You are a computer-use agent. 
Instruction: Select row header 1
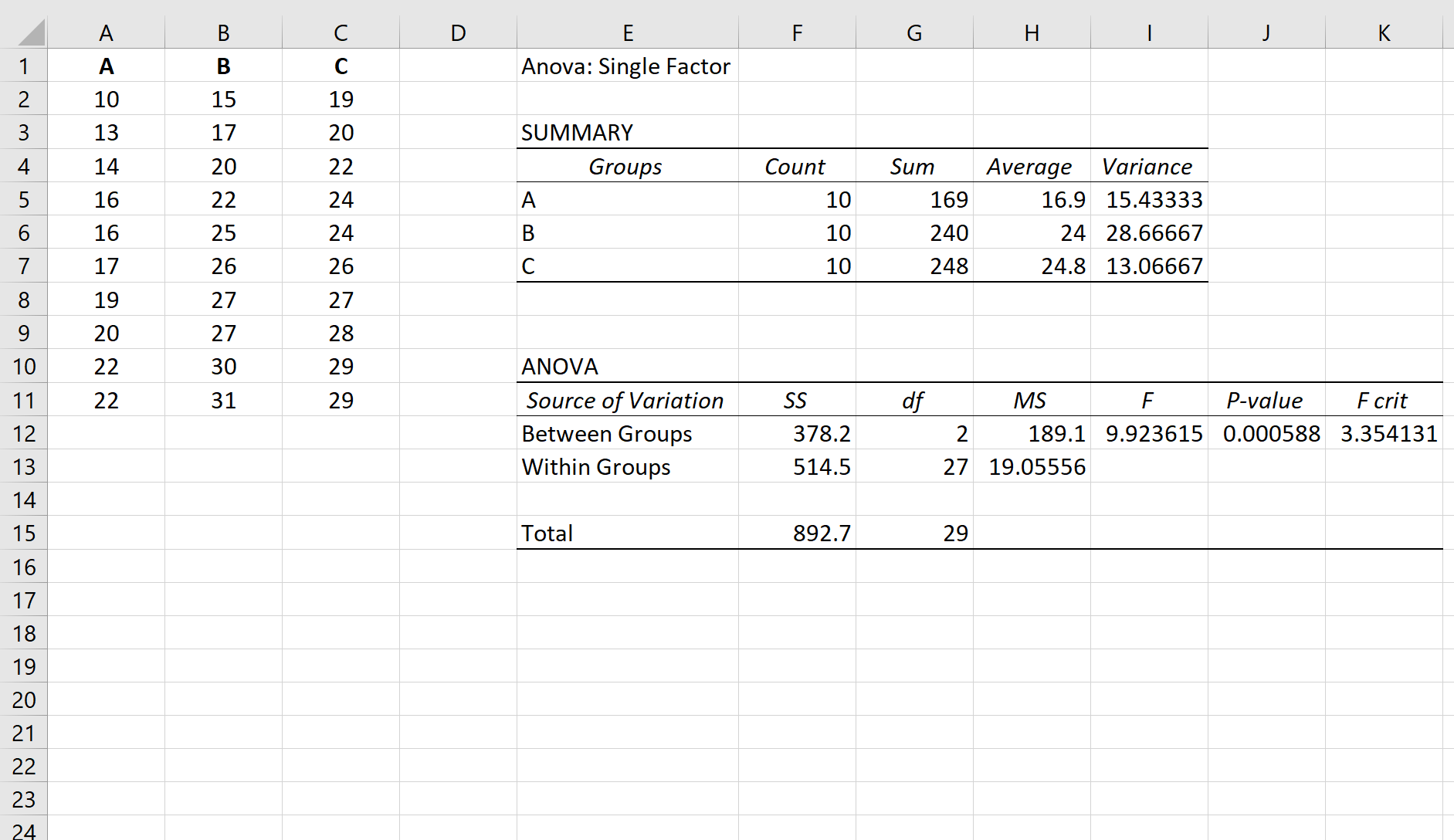click(23, 66)
